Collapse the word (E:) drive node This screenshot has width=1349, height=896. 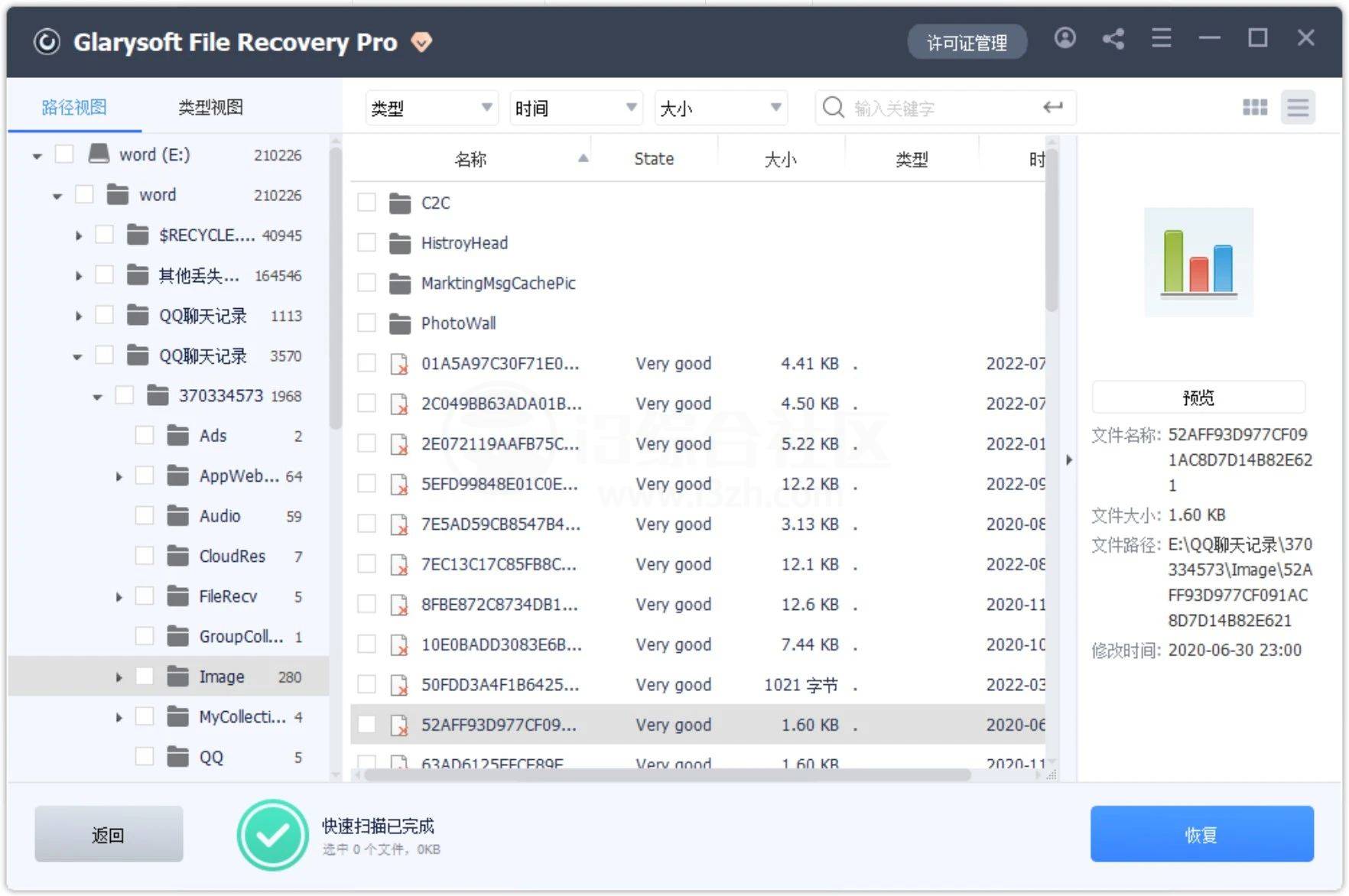point(37,156)
